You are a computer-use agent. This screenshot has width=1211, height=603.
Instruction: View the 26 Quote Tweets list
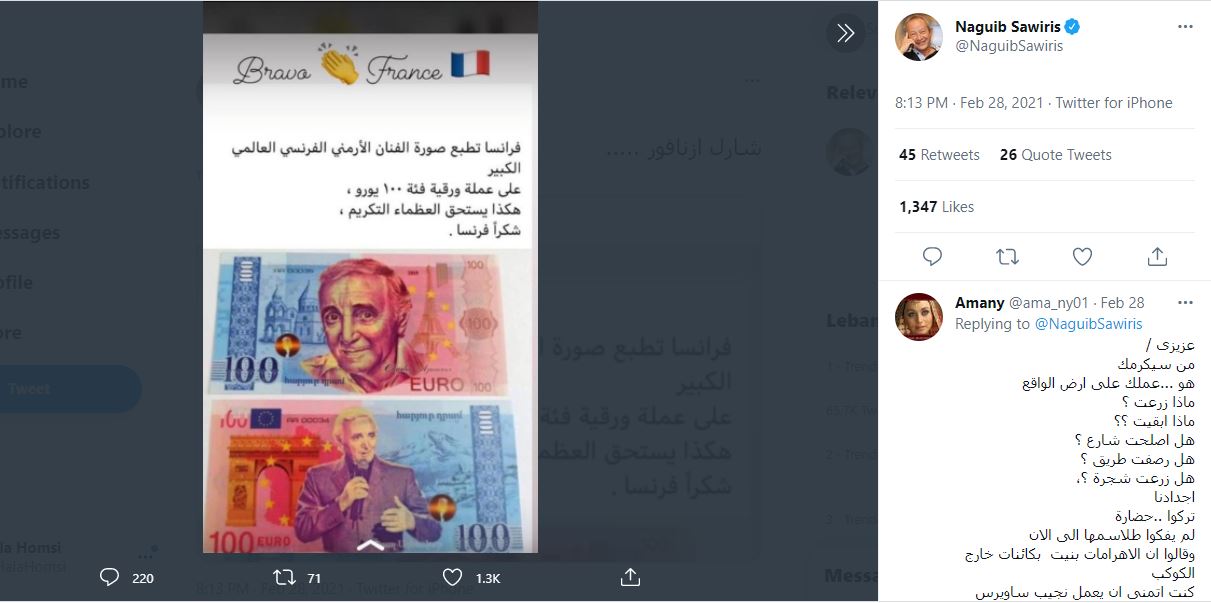click(1055, 155)
